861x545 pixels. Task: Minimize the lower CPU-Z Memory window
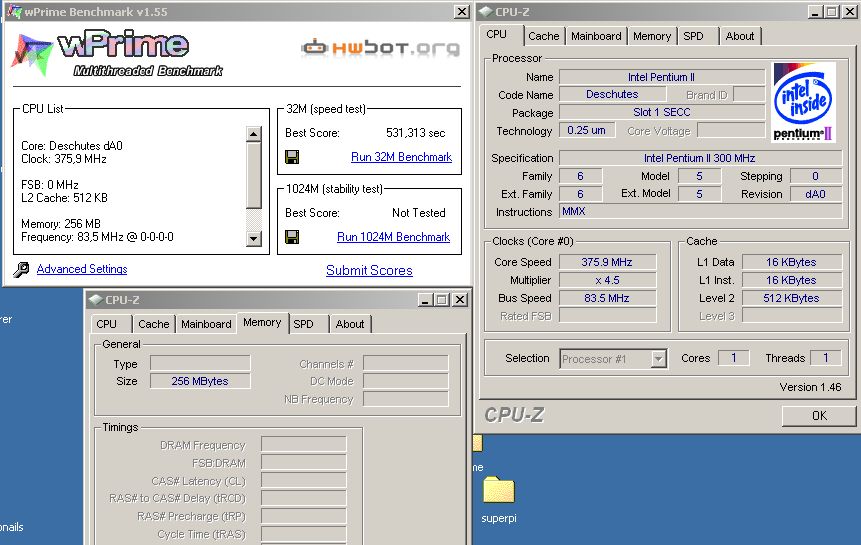426,300
